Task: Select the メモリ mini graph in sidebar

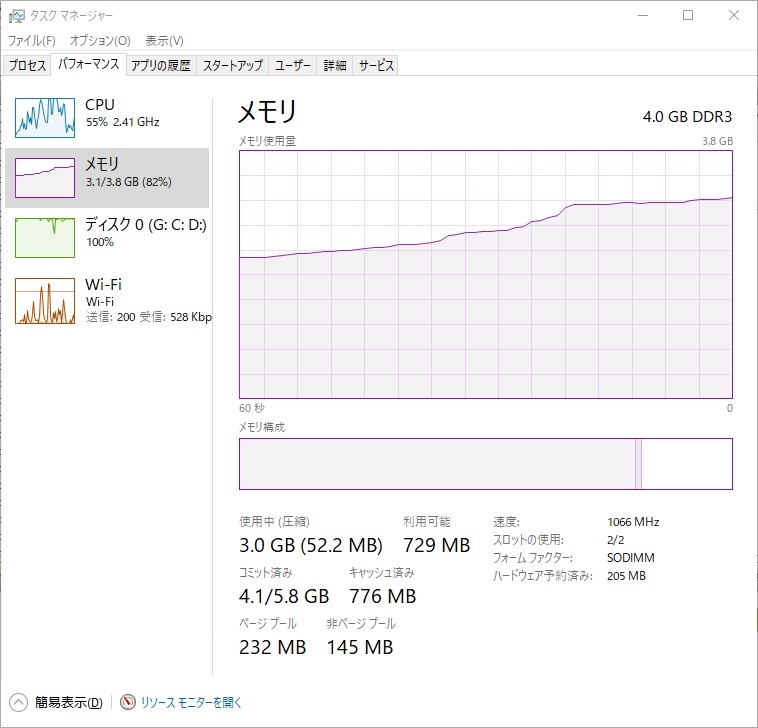Action: [x=45, y=177]
